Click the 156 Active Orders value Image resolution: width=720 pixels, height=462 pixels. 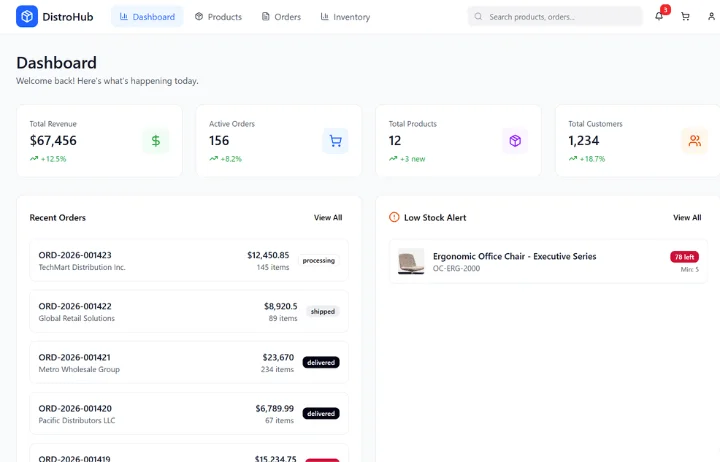click(219, 141)
